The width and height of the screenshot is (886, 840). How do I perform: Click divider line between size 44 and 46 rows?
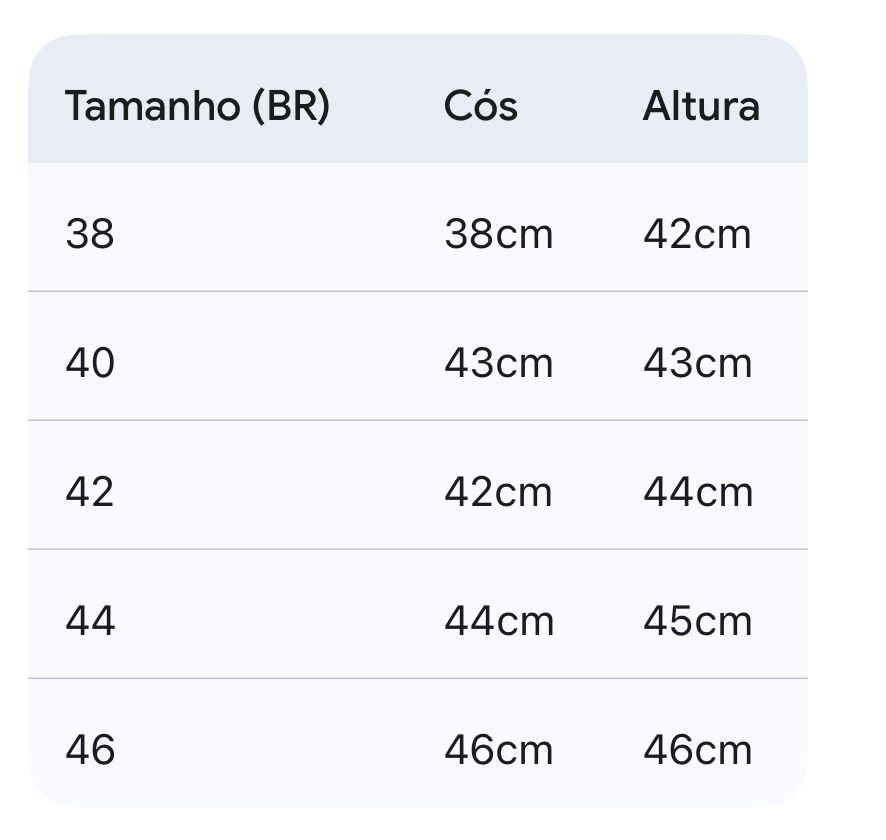click(x=417, y=678)
